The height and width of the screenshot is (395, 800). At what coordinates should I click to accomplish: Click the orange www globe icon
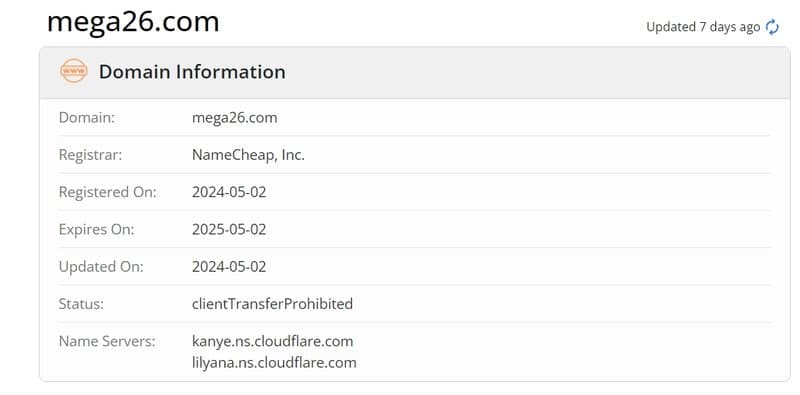tap(74, 71)
